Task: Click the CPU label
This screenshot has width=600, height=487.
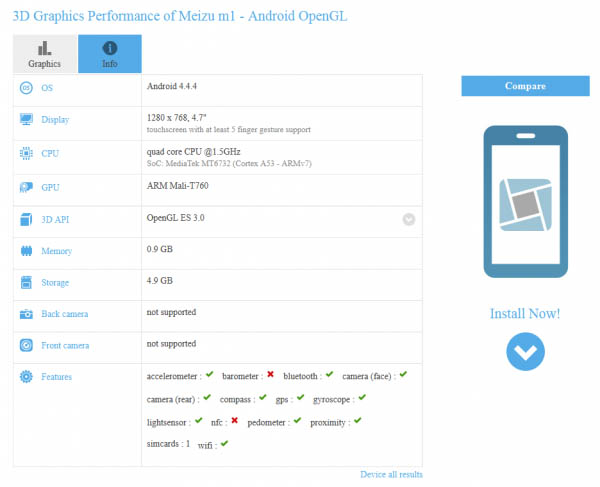Action: (50, 153)
